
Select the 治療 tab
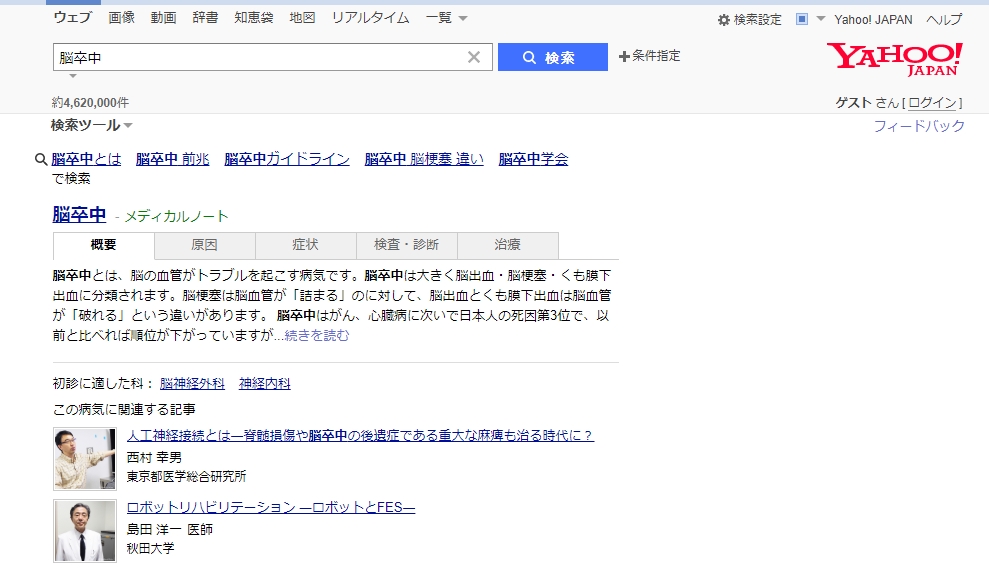(507, 245)
